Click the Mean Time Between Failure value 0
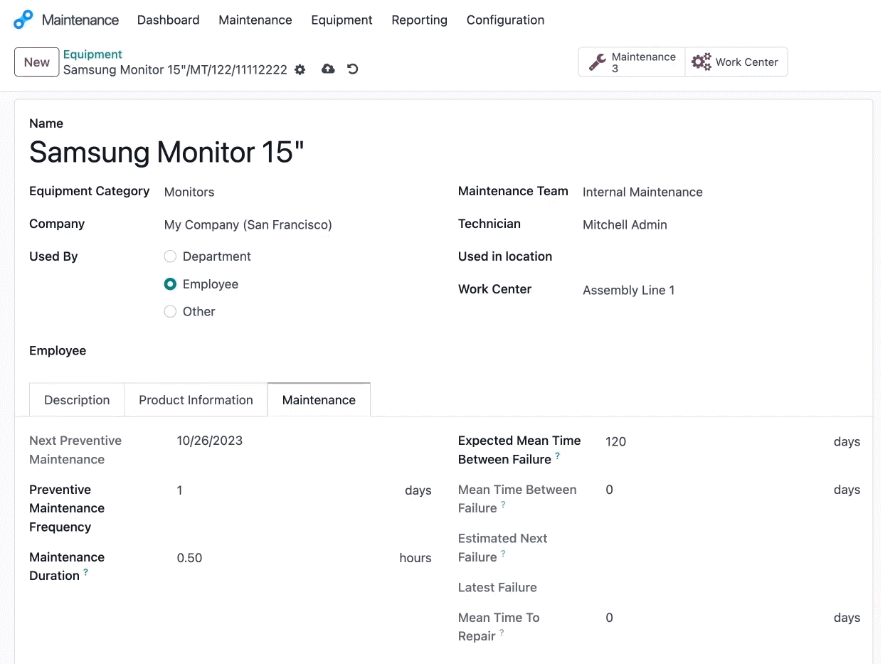The image size is (881, 664). 609,490
